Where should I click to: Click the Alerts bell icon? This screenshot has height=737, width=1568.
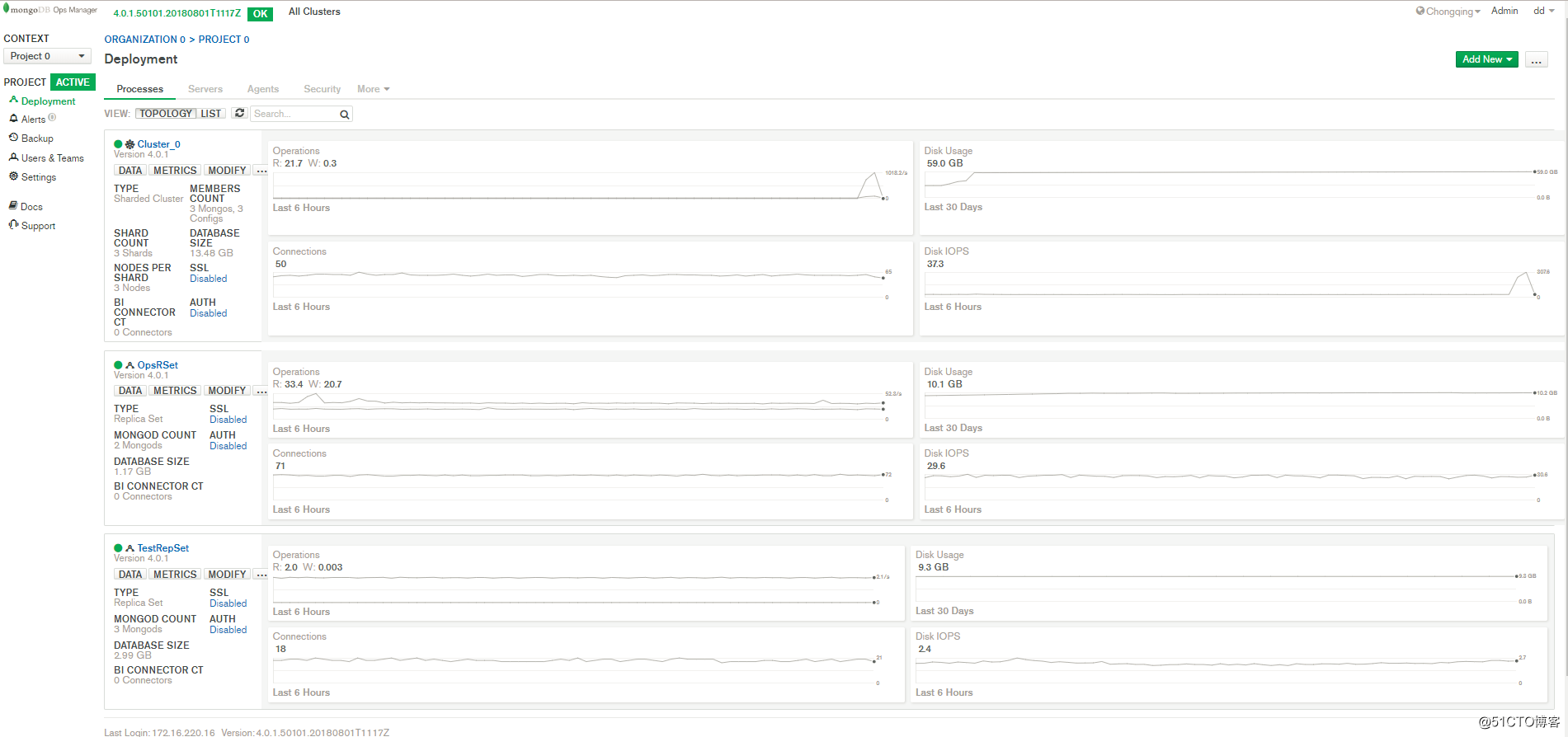pos(13,119)
